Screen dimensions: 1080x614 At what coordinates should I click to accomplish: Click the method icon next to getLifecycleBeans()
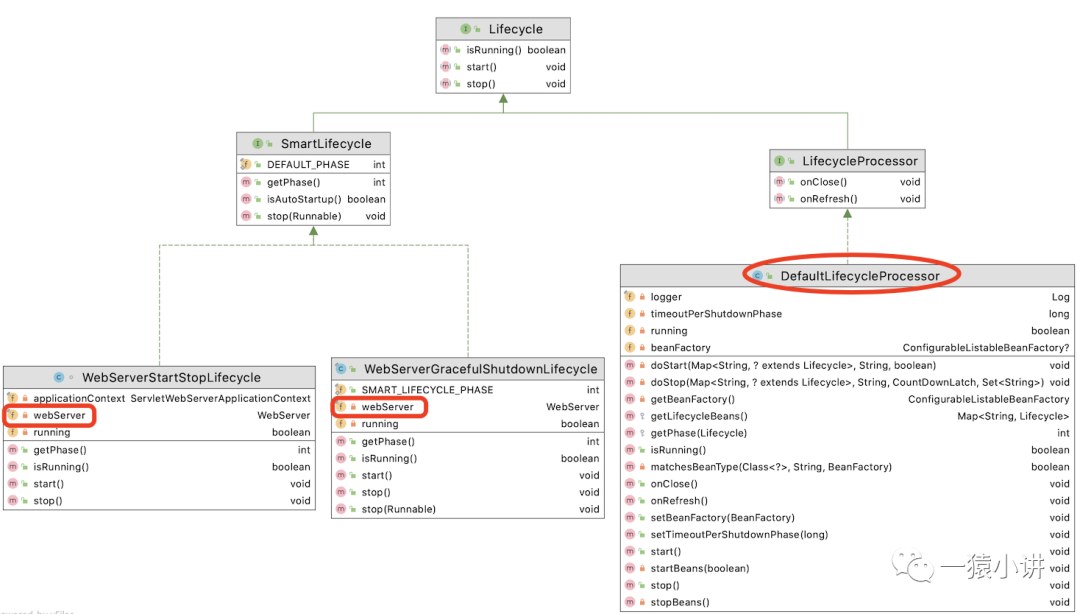tap(630, 416)
